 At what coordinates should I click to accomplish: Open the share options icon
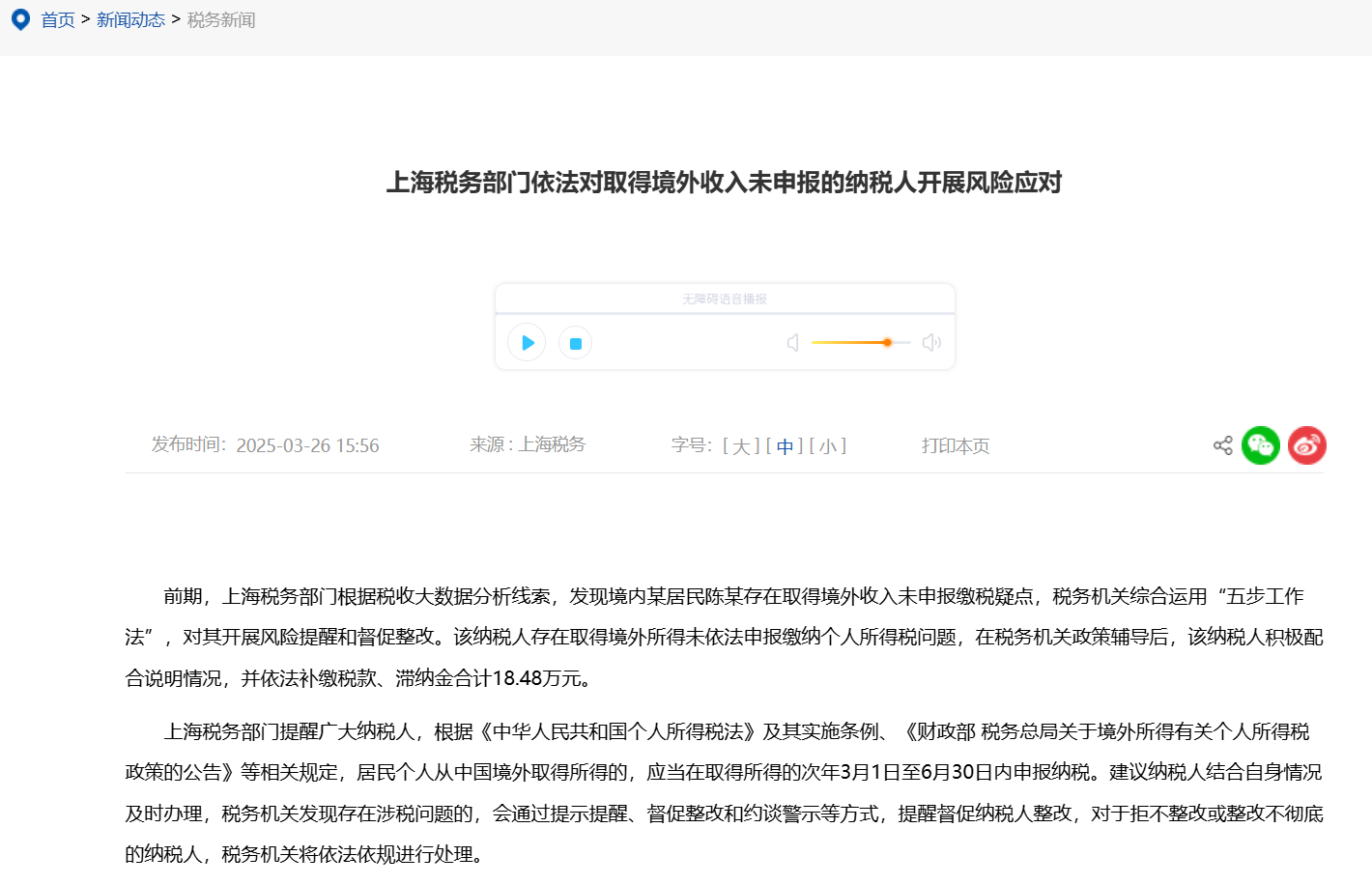tap(1222, 444)
